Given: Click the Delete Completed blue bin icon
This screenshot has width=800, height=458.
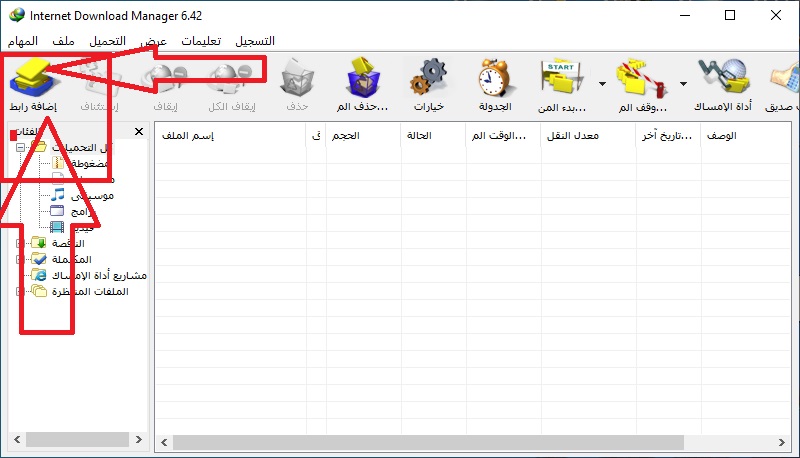Looking at the screenshot, I should (363, 78).
